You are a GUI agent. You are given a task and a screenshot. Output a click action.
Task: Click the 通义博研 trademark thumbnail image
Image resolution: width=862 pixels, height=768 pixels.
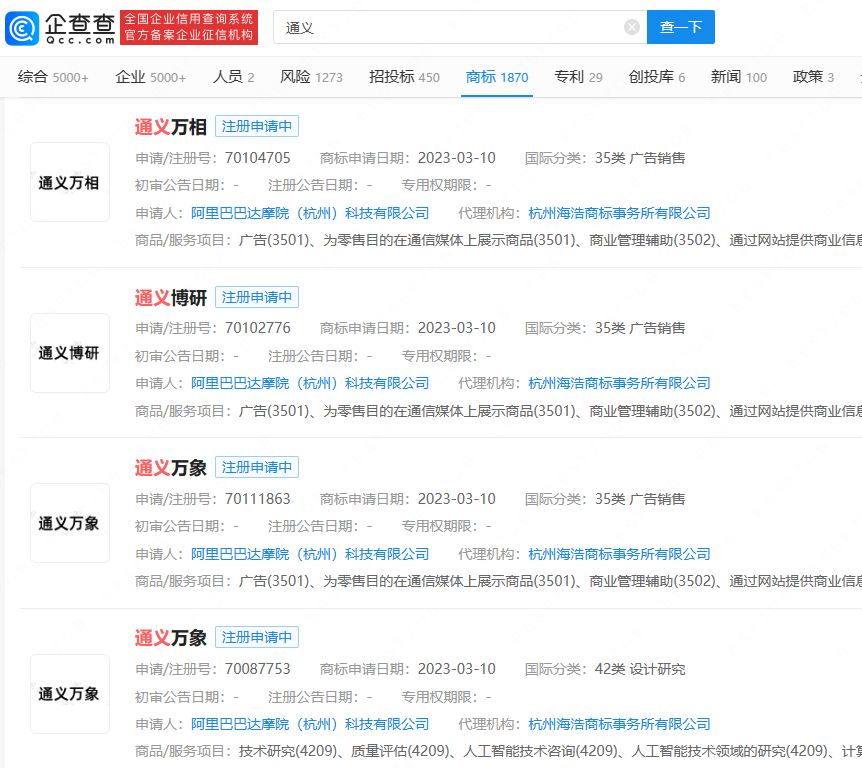pos(70,353)
